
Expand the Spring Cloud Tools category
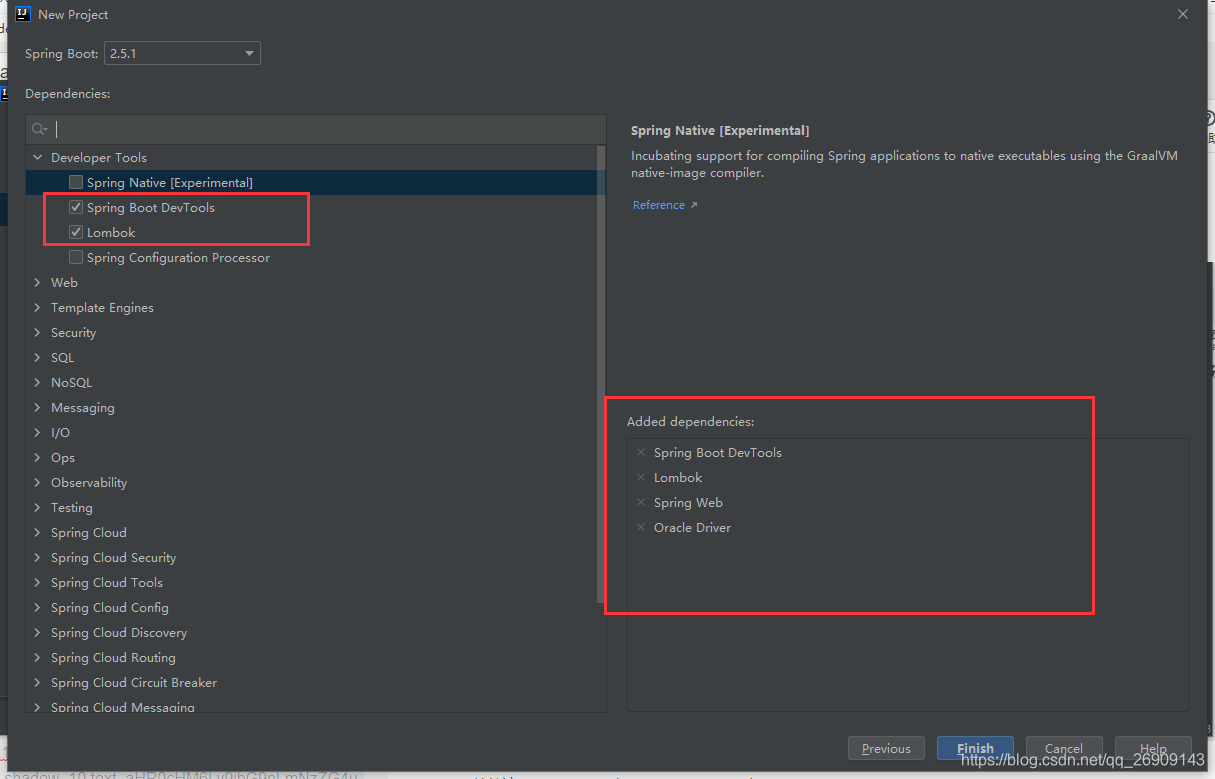tap(38, 582)
